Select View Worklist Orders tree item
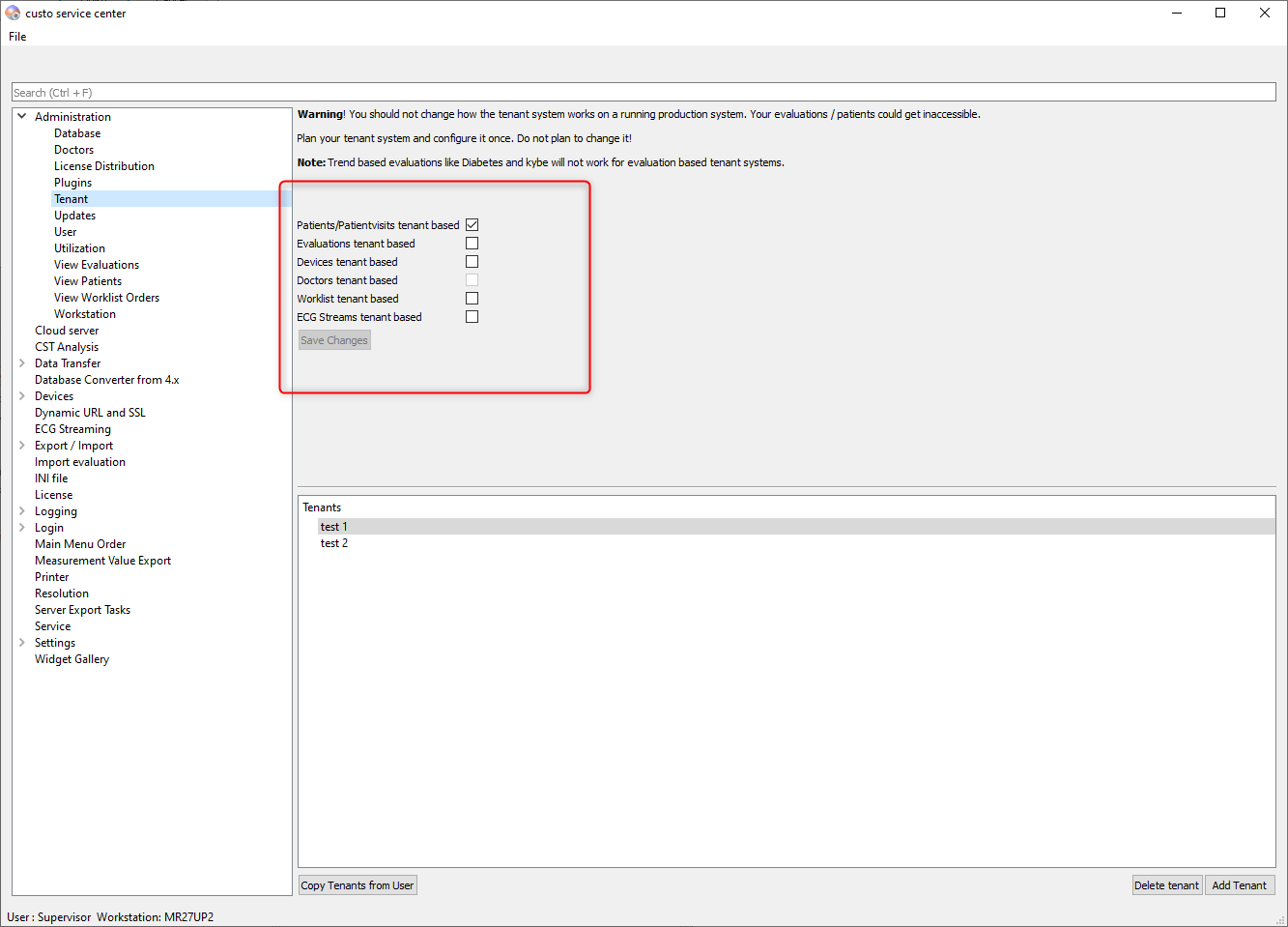This screenshot has width=1288, height=927. click(x=106, y=298)
